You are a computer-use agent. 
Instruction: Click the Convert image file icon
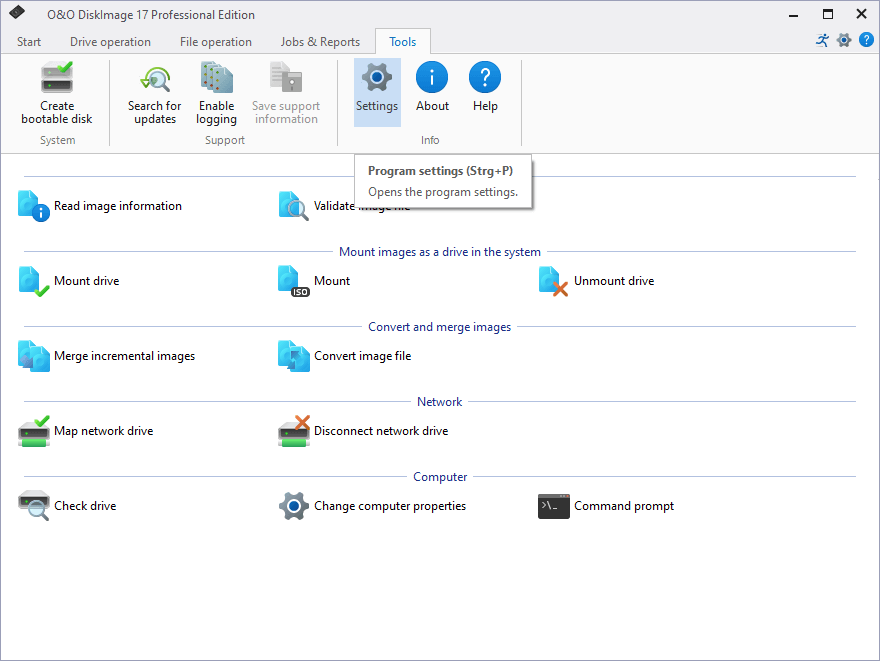point(294,356)
